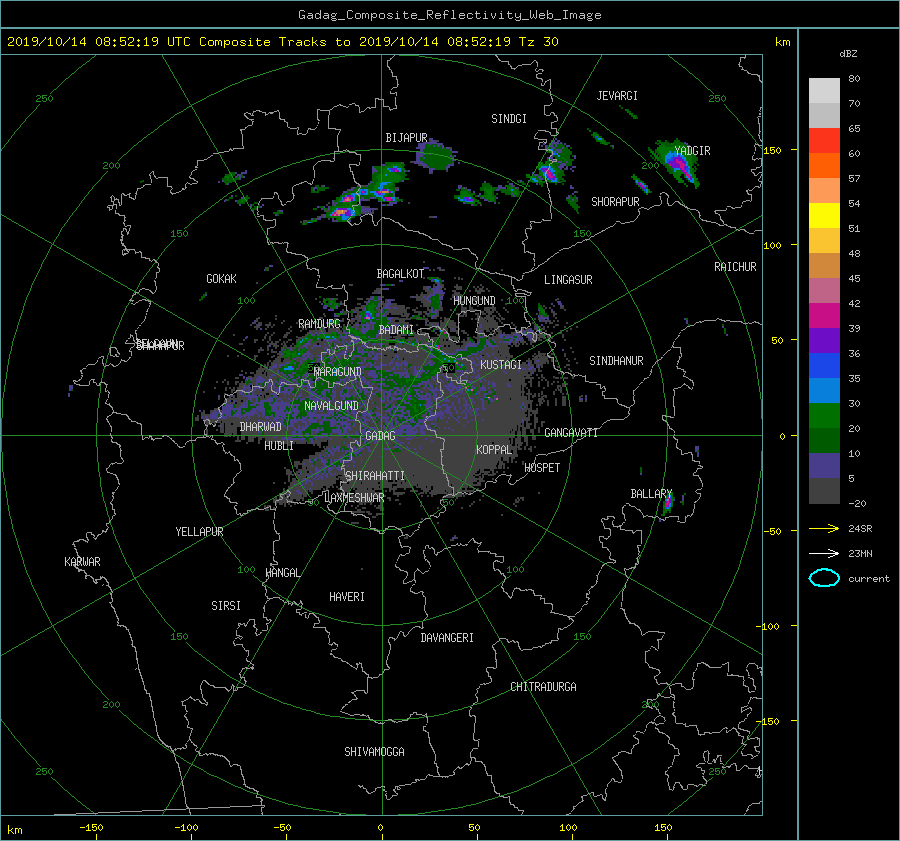Click the yellow 24SR arrow legend icon
Viewport: 900px width, 841px height.
point(824,528)
